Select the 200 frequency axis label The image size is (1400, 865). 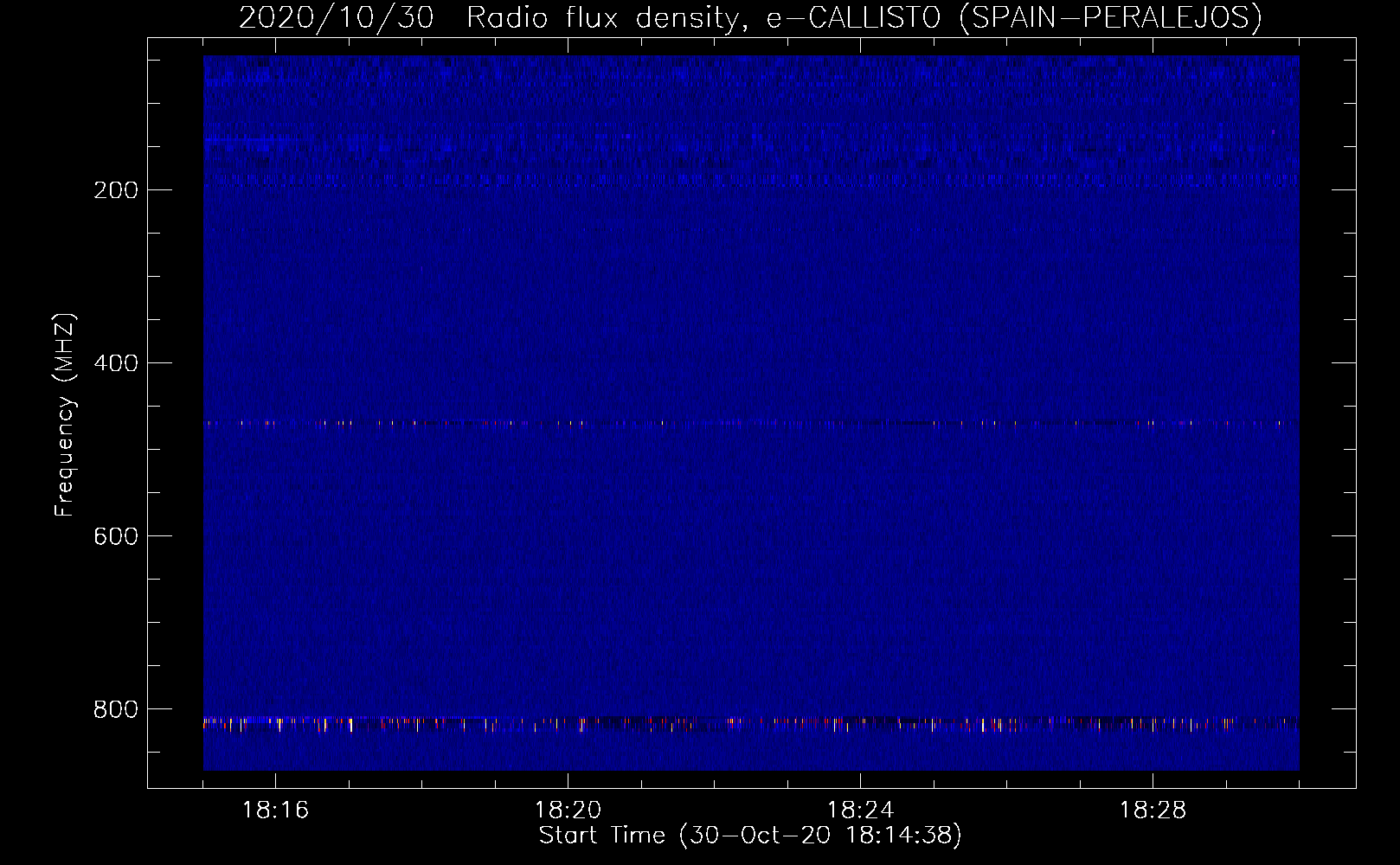pyautogui.click(x=116, y=190)
